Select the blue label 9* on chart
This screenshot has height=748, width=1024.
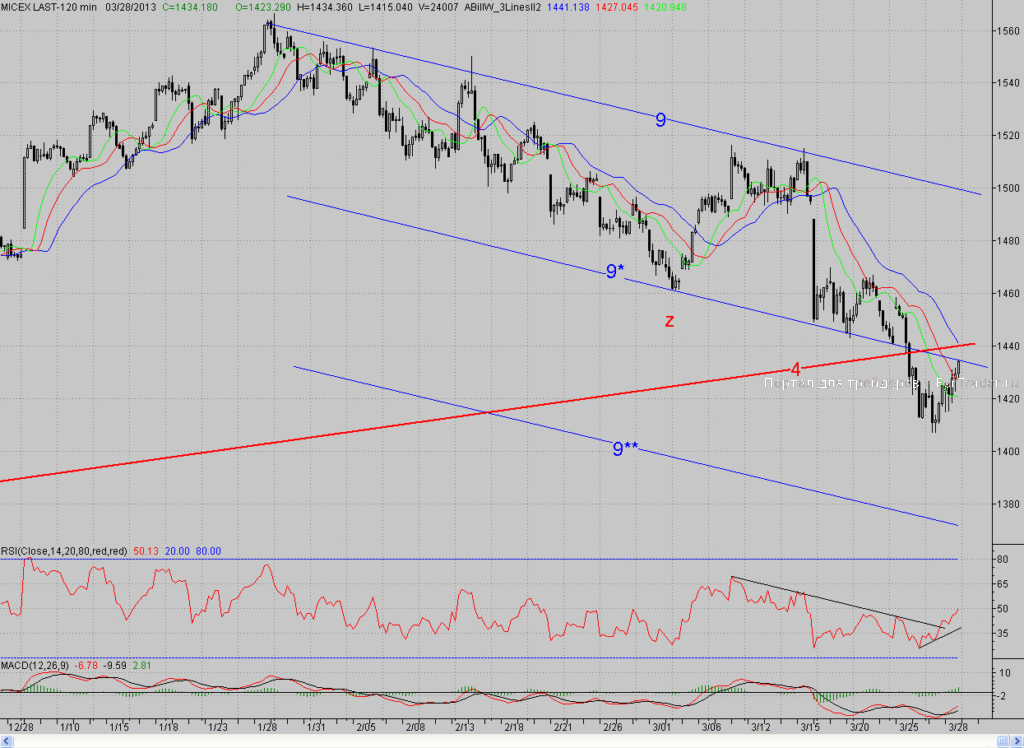tap(615, 271)
